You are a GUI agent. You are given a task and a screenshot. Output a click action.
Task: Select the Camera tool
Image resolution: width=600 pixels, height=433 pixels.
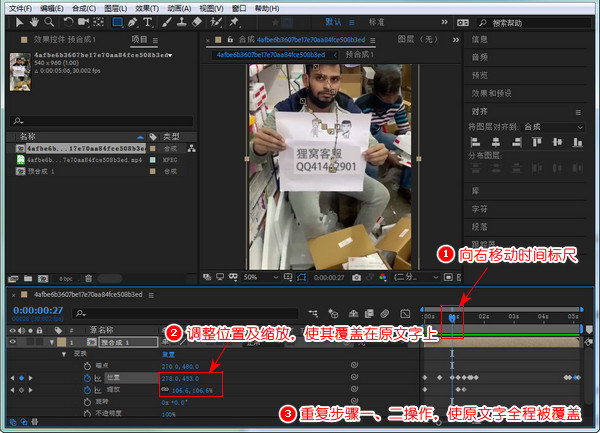[83, 22]
